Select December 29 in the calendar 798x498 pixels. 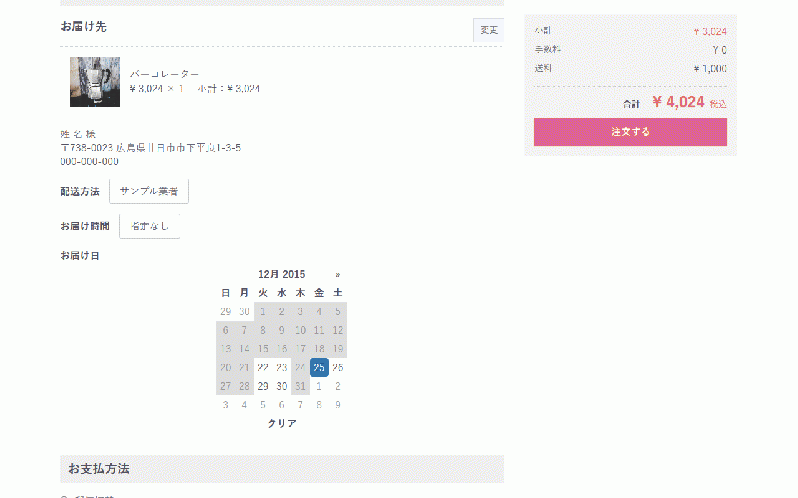tap(263, 386)
